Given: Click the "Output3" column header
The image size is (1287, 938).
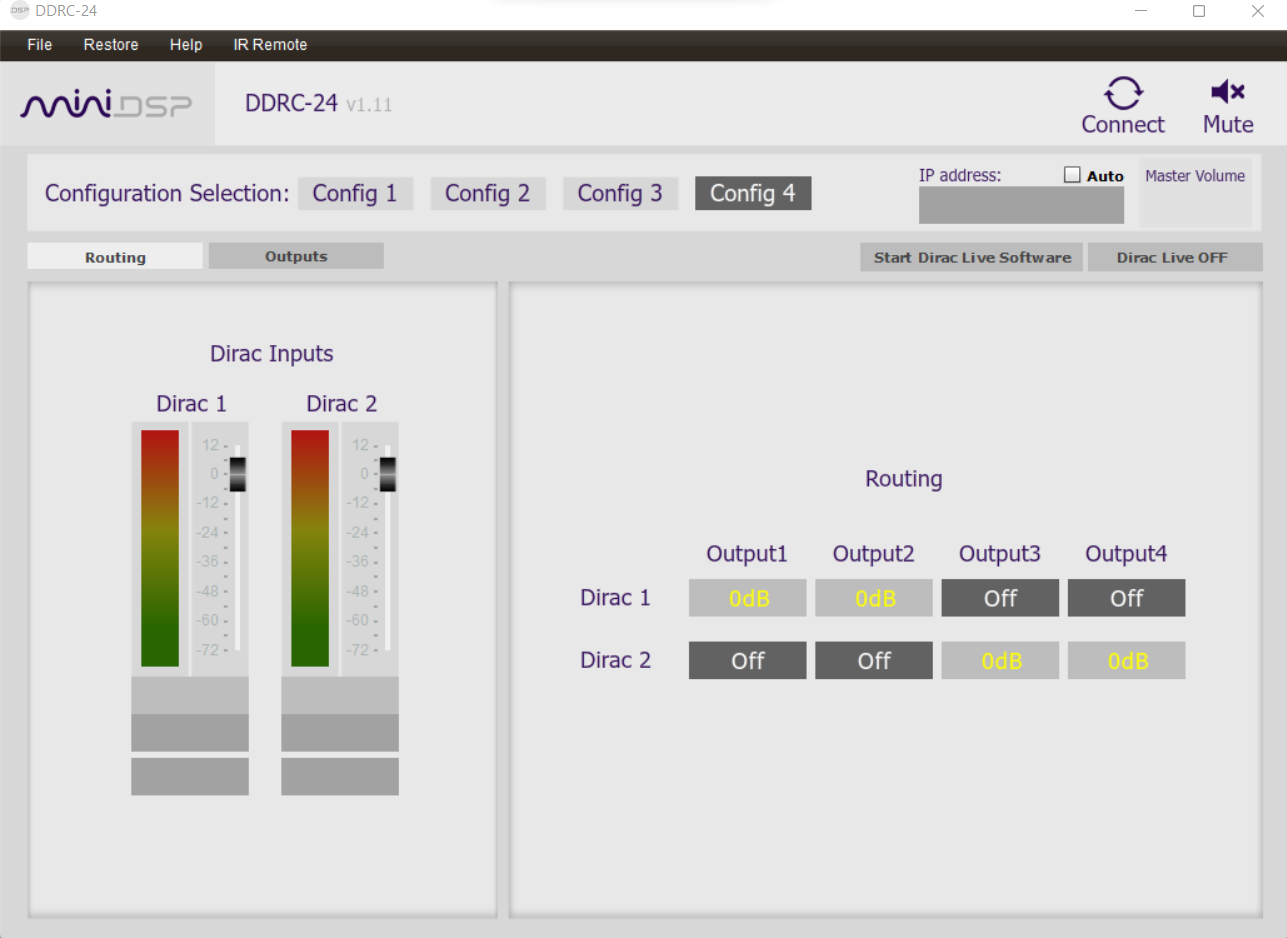Looking at the screenshot, I should pyautogui.click(x=1000, y=553).
